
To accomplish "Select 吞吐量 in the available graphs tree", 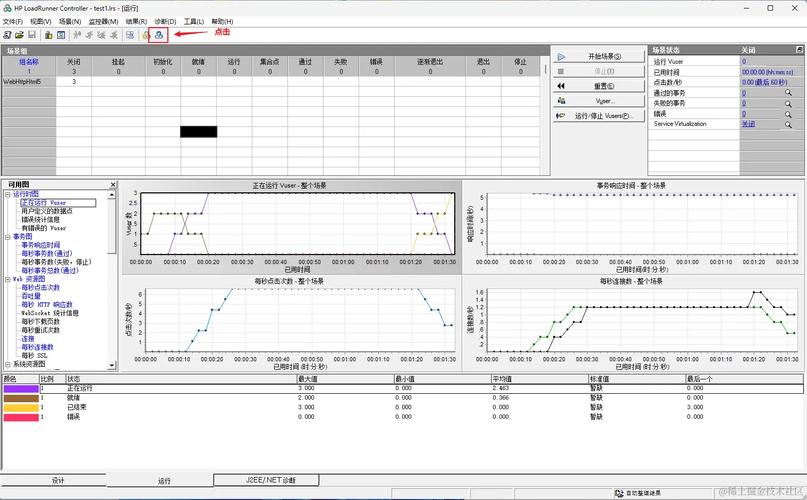I will 31,296.
